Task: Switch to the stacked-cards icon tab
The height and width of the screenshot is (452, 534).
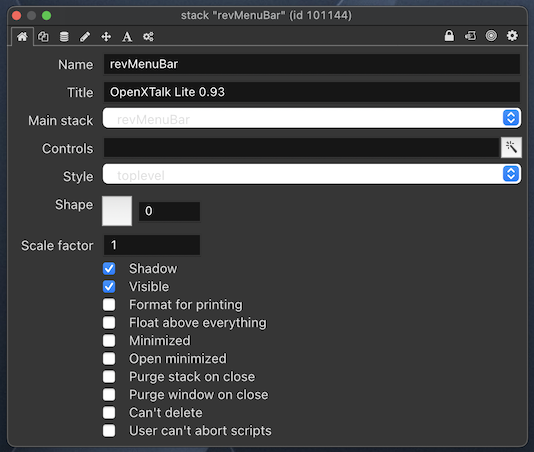Action: 43,36
